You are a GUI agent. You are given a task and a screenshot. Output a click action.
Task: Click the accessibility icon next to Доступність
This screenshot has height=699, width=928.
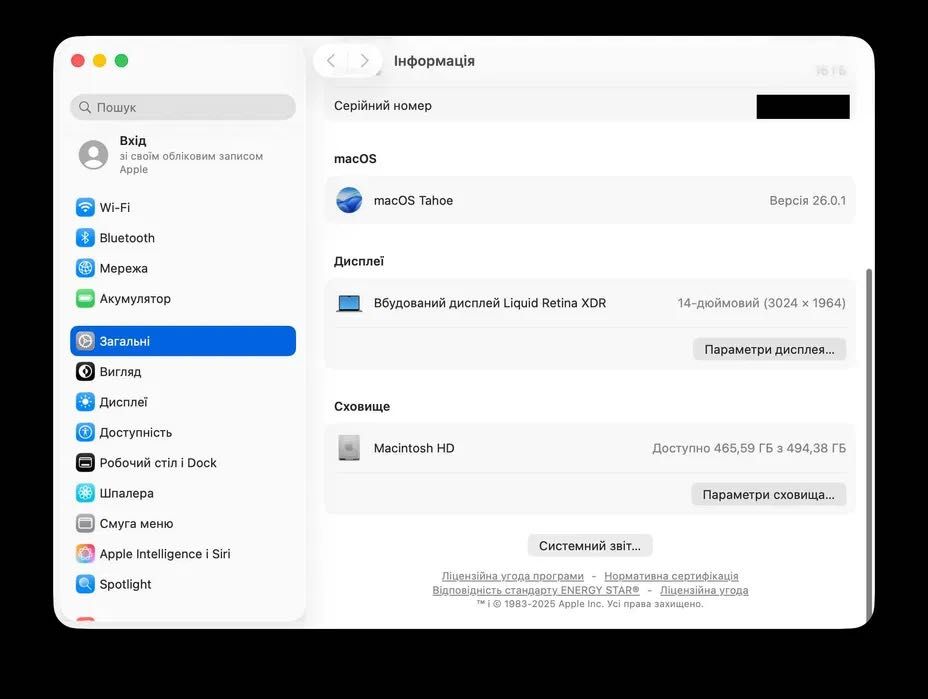tap(85, 432)
